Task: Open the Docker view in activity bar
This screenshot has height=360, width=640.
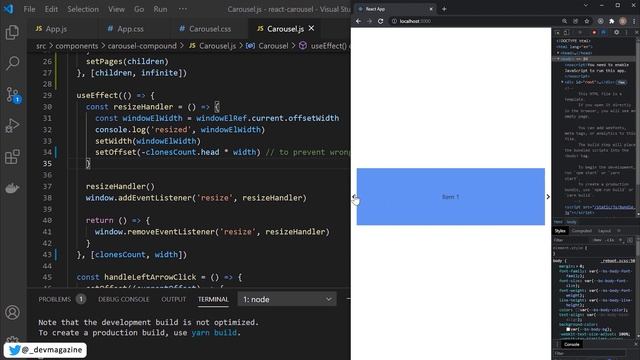Action: pyautogui.click(x=12, y=188)
